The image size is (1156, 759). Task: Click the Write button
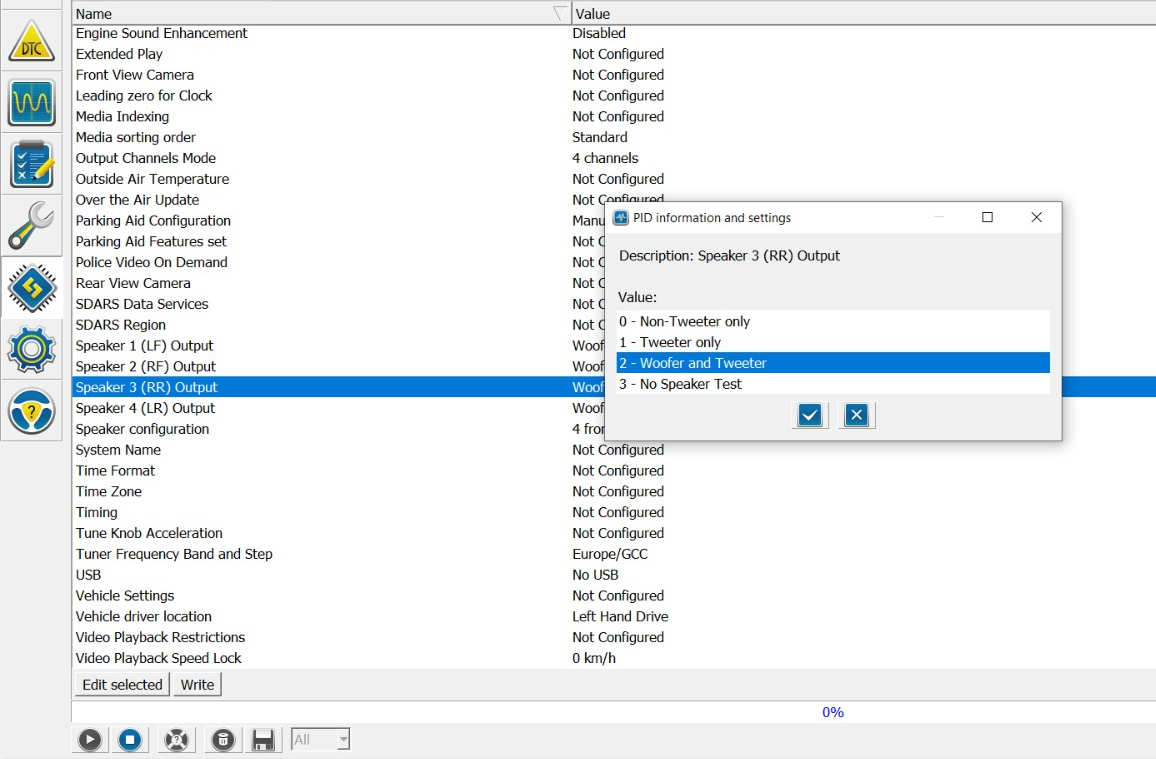pos(198,685)
